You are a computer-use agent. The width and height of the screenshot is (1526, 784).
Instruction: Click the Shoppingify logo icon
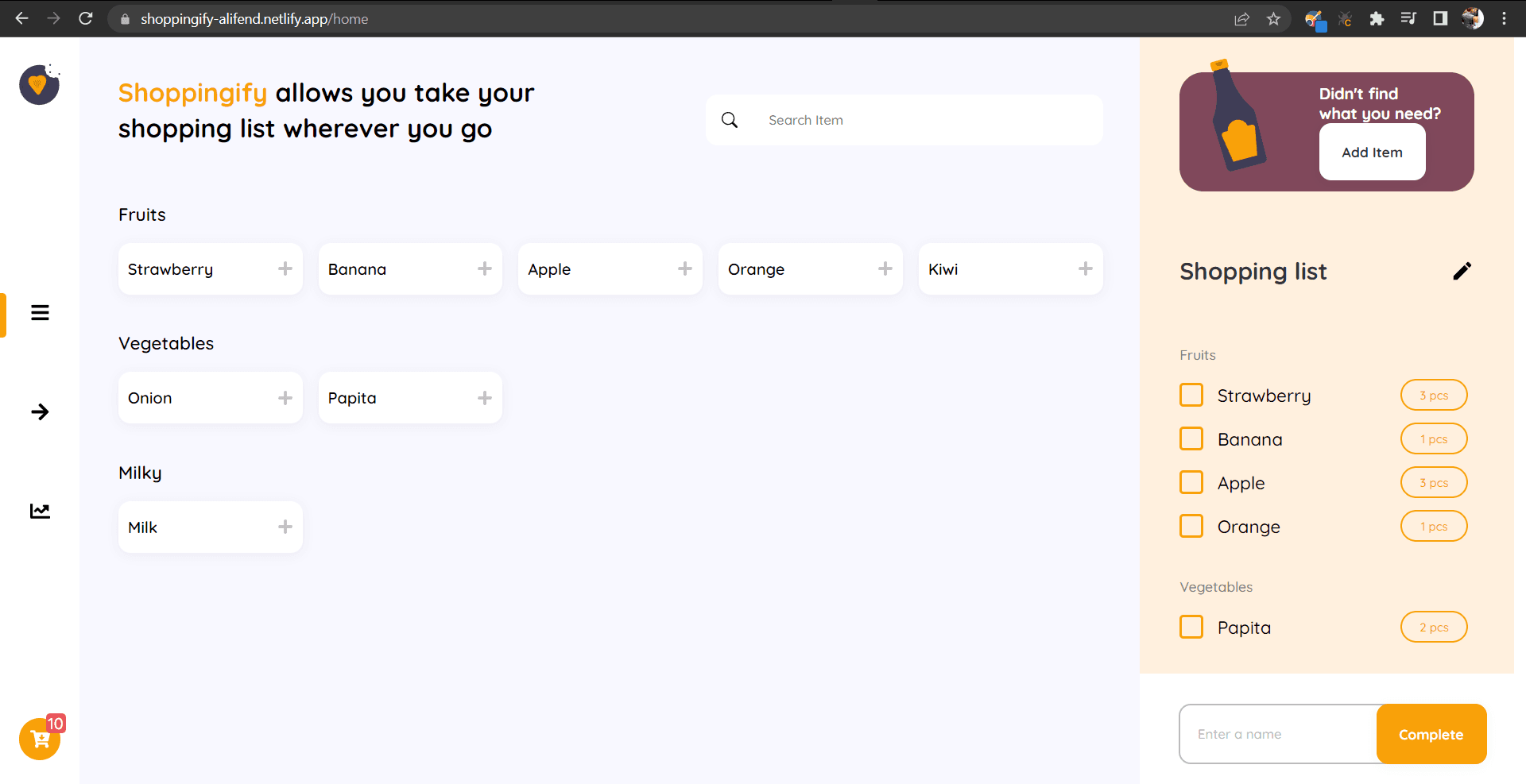pos(39,85)
